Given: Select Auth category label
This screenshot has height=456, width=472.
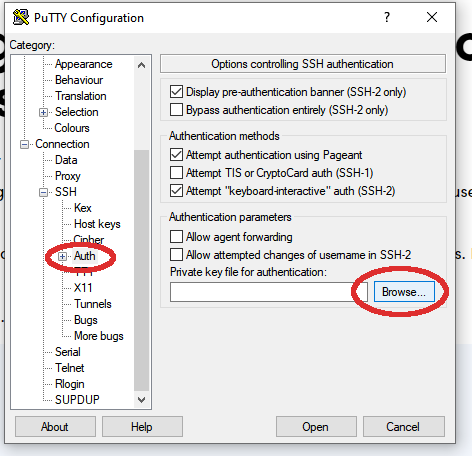Looking at the screenshot, I should pos(85,256).
